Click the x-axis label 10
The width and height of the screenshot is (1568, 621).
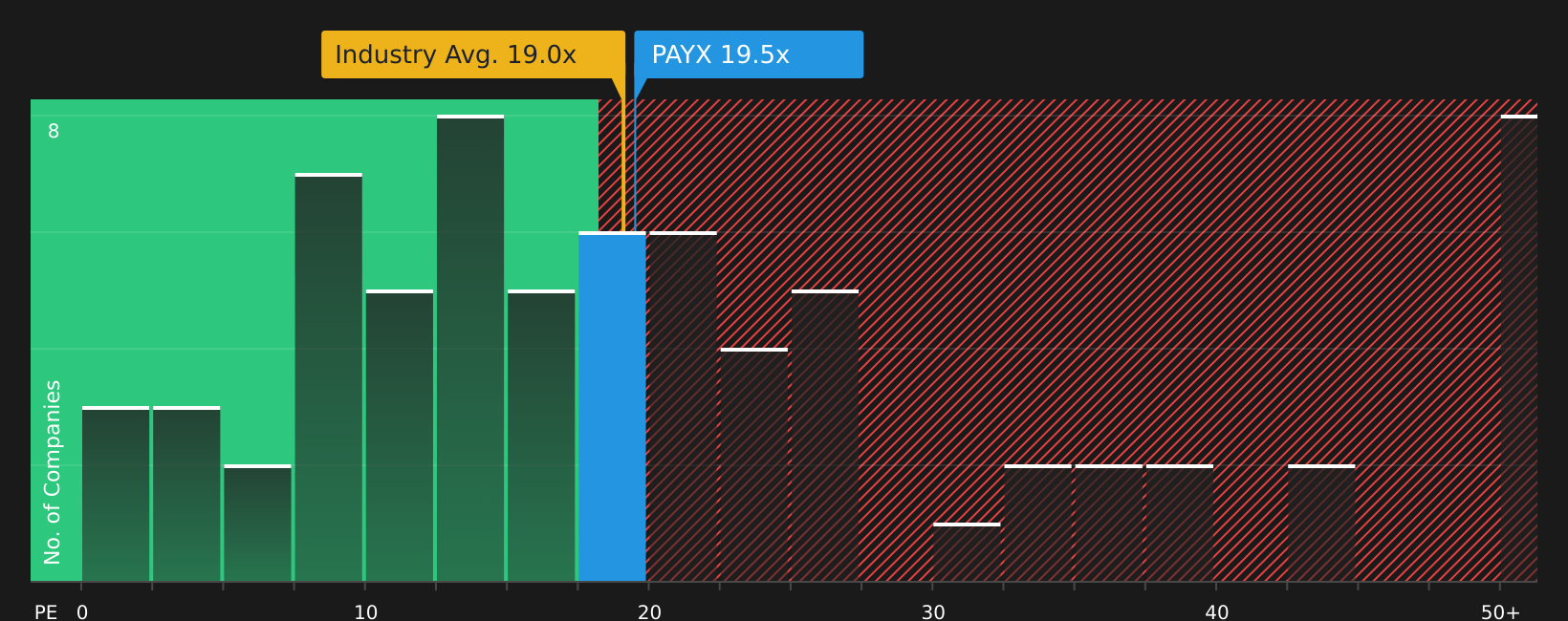click(366, 612)
